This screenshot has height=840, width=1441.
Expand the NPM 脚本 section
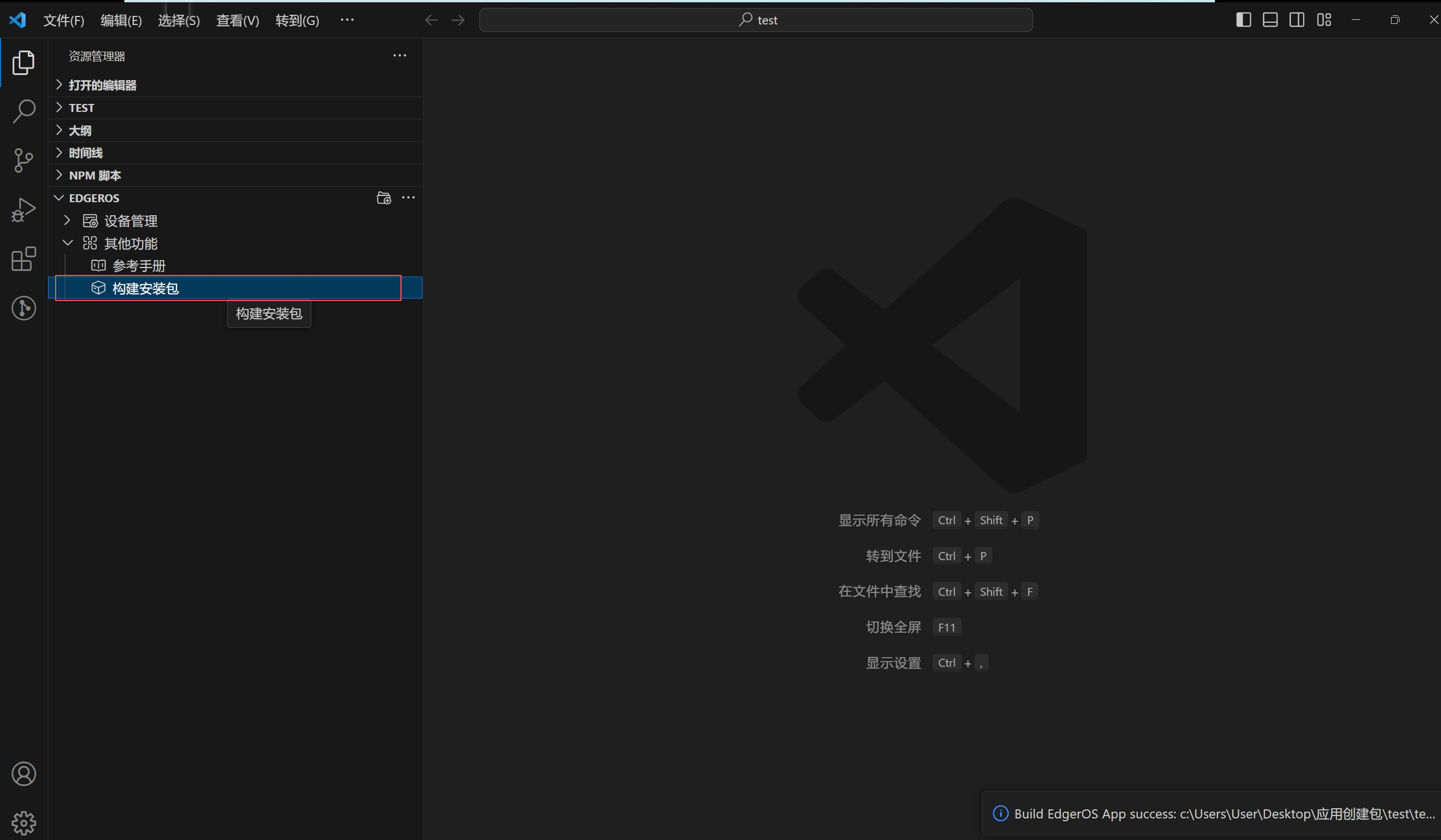[x=236, y=175]
